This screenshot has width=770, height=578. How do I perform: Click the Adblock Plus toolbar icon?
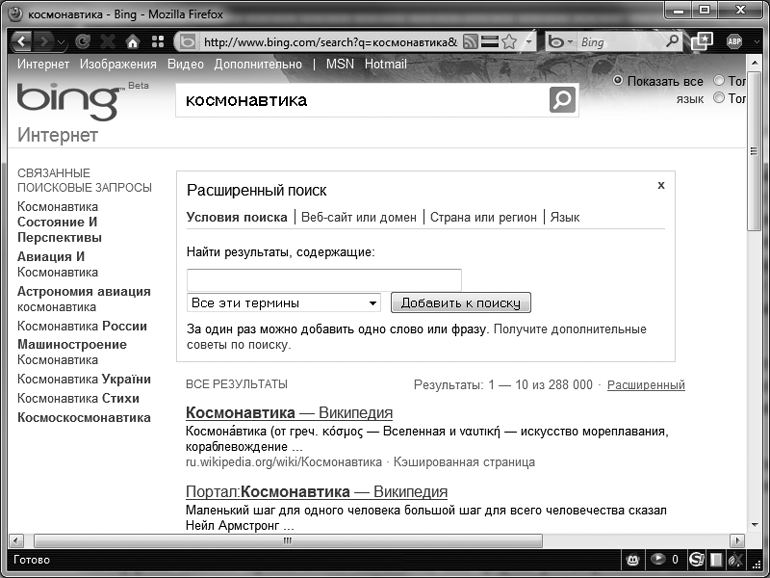pos(736,42)
